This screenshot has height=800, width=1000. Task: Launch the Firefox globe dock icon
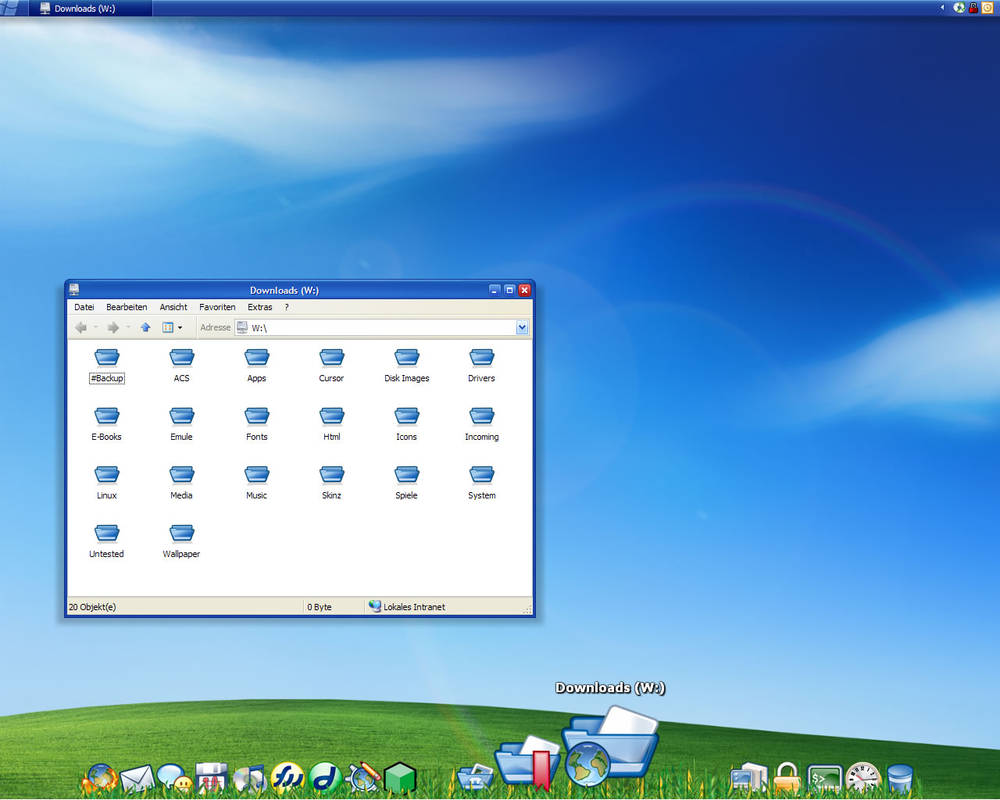click(x=101, y=778)
